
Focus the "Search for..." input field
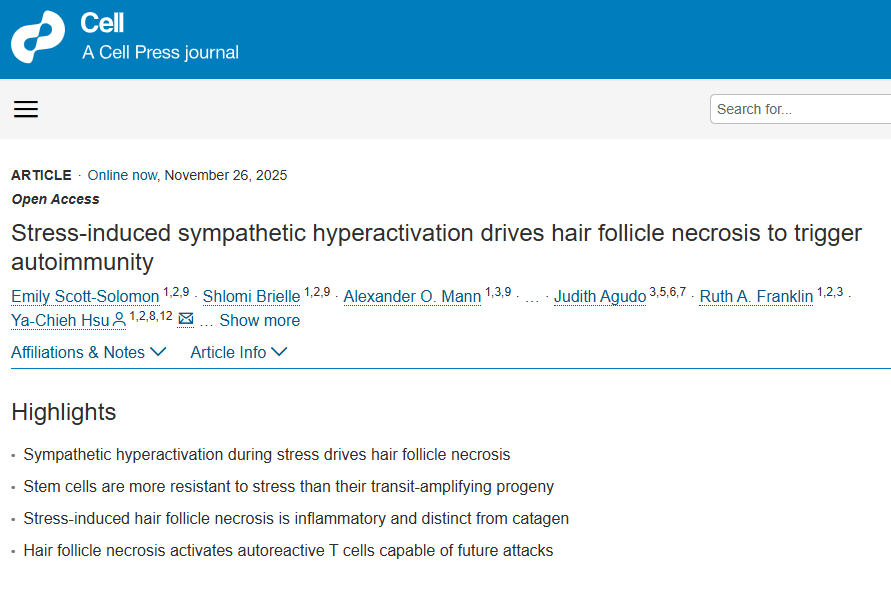pos(800,109)
